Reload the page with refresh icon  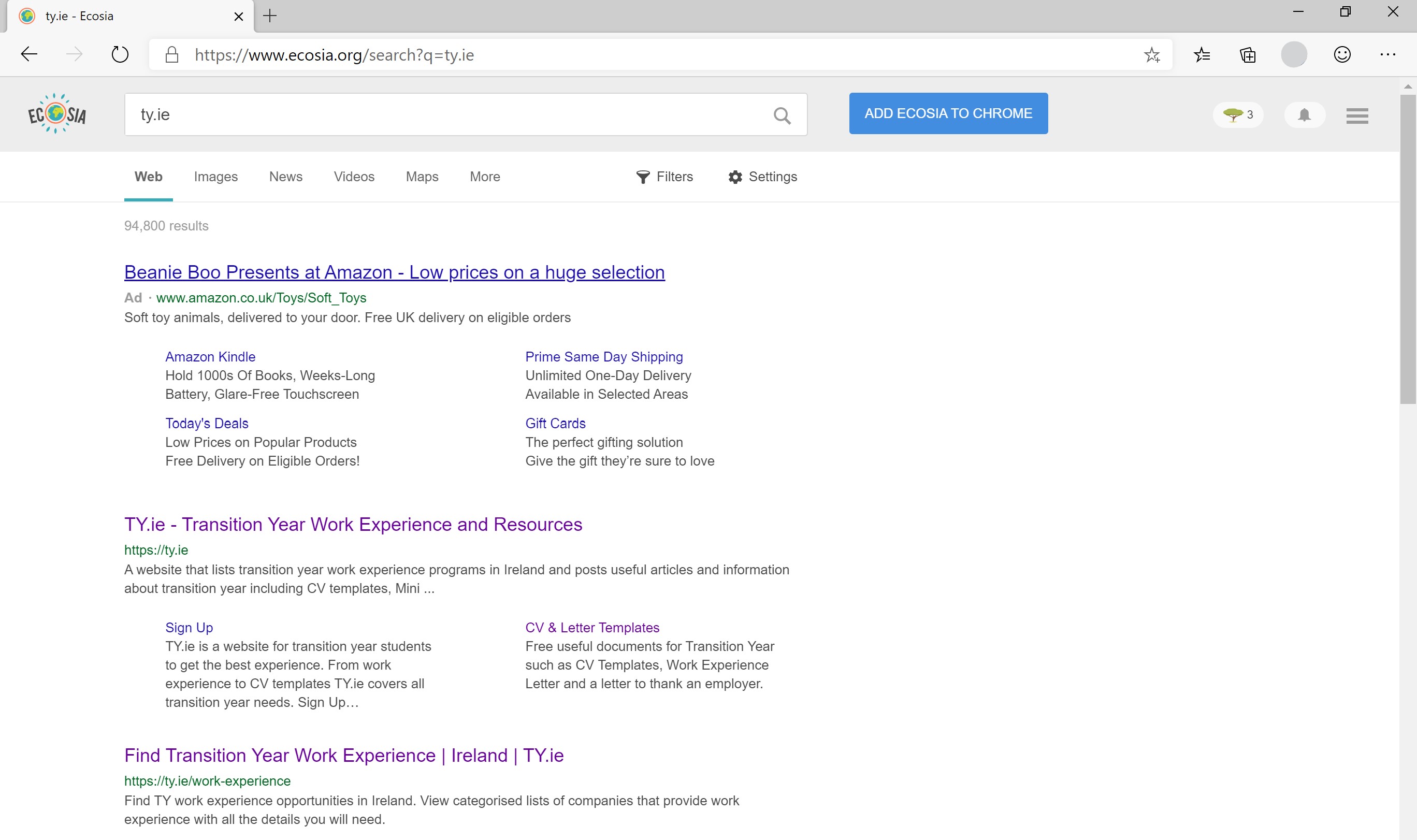pyautogui.click(x=120, y=54)
